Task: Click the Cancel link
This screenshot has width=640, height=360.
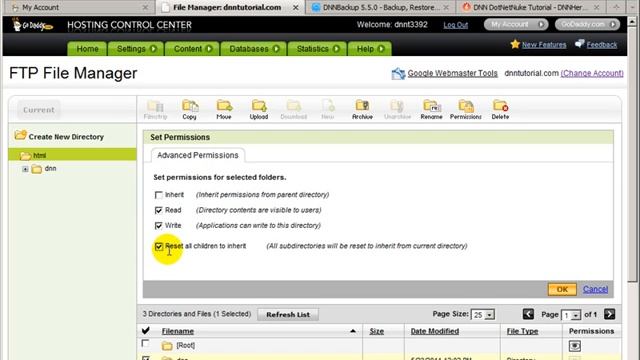Action: (x=595, y=289)
